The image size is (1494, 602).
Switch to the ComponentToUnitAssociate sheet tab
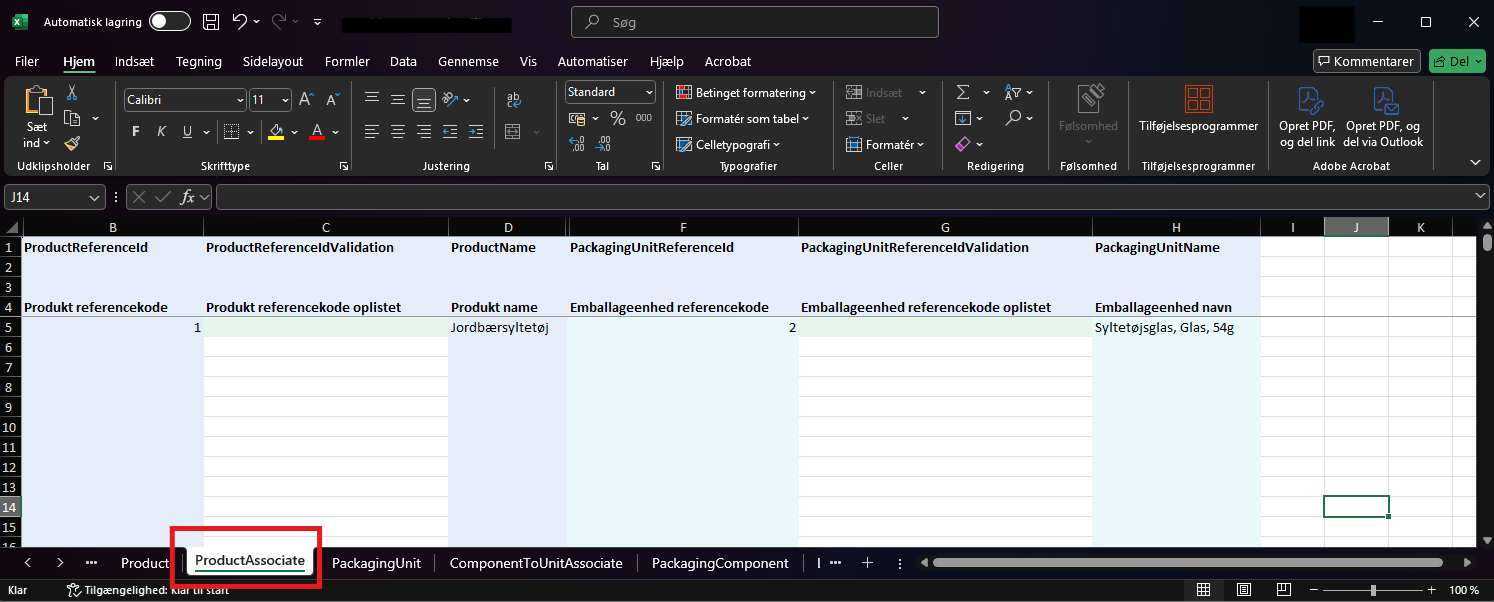click(536, 563)
